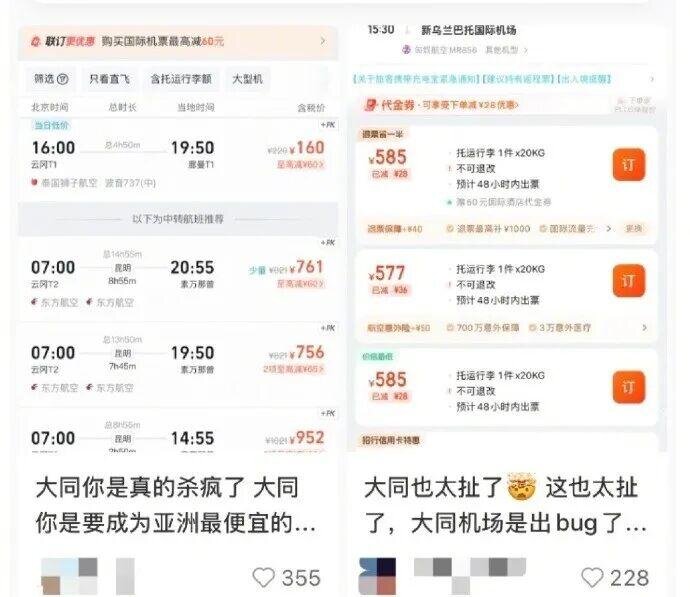Viewport: 690px width, 597px height.
Task: Open the right post author avatar
Action: point(377,576)
